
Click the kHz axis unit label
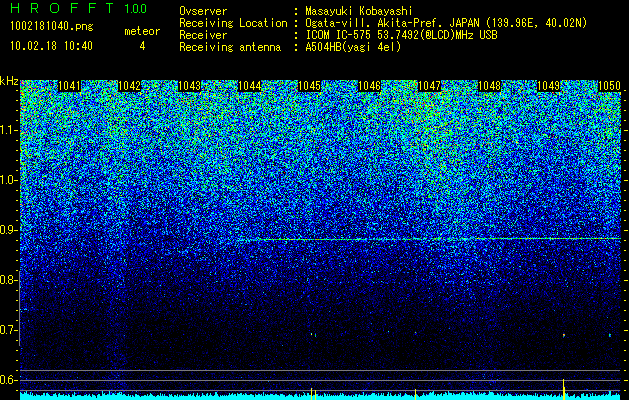(9, 81)
